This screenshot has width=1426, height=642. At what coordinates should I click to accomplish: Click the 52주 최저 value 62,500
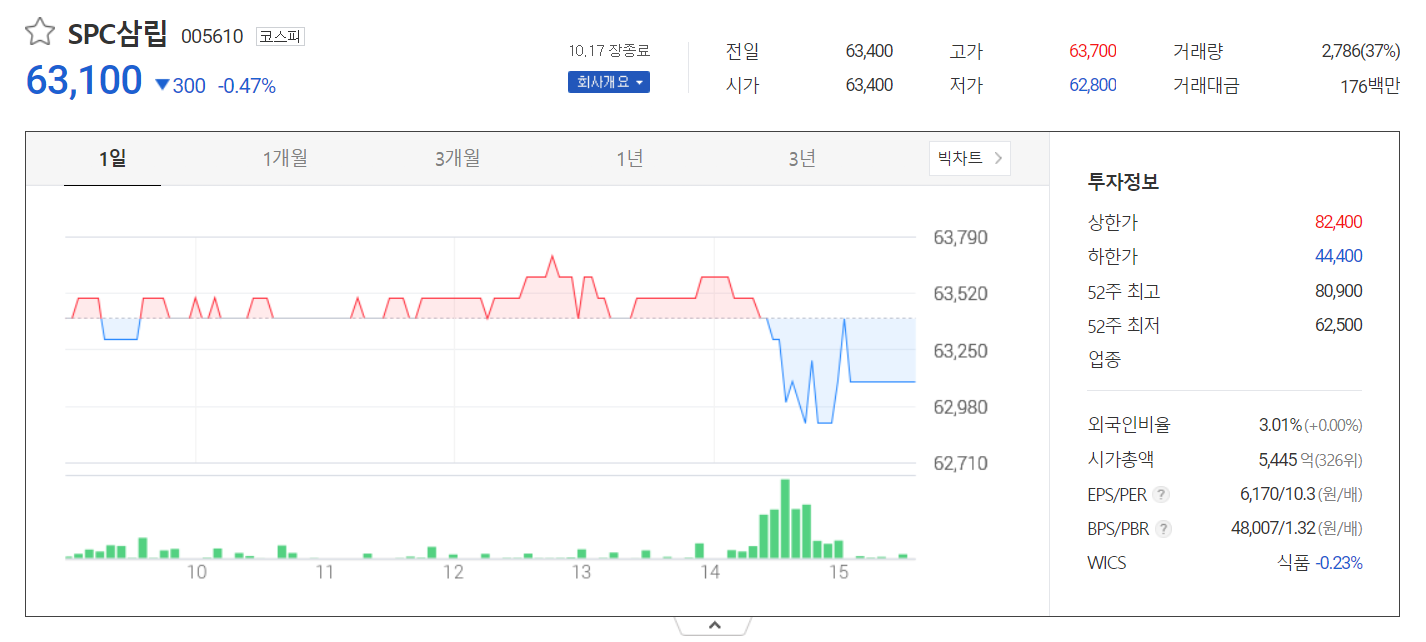point(1338,325)
